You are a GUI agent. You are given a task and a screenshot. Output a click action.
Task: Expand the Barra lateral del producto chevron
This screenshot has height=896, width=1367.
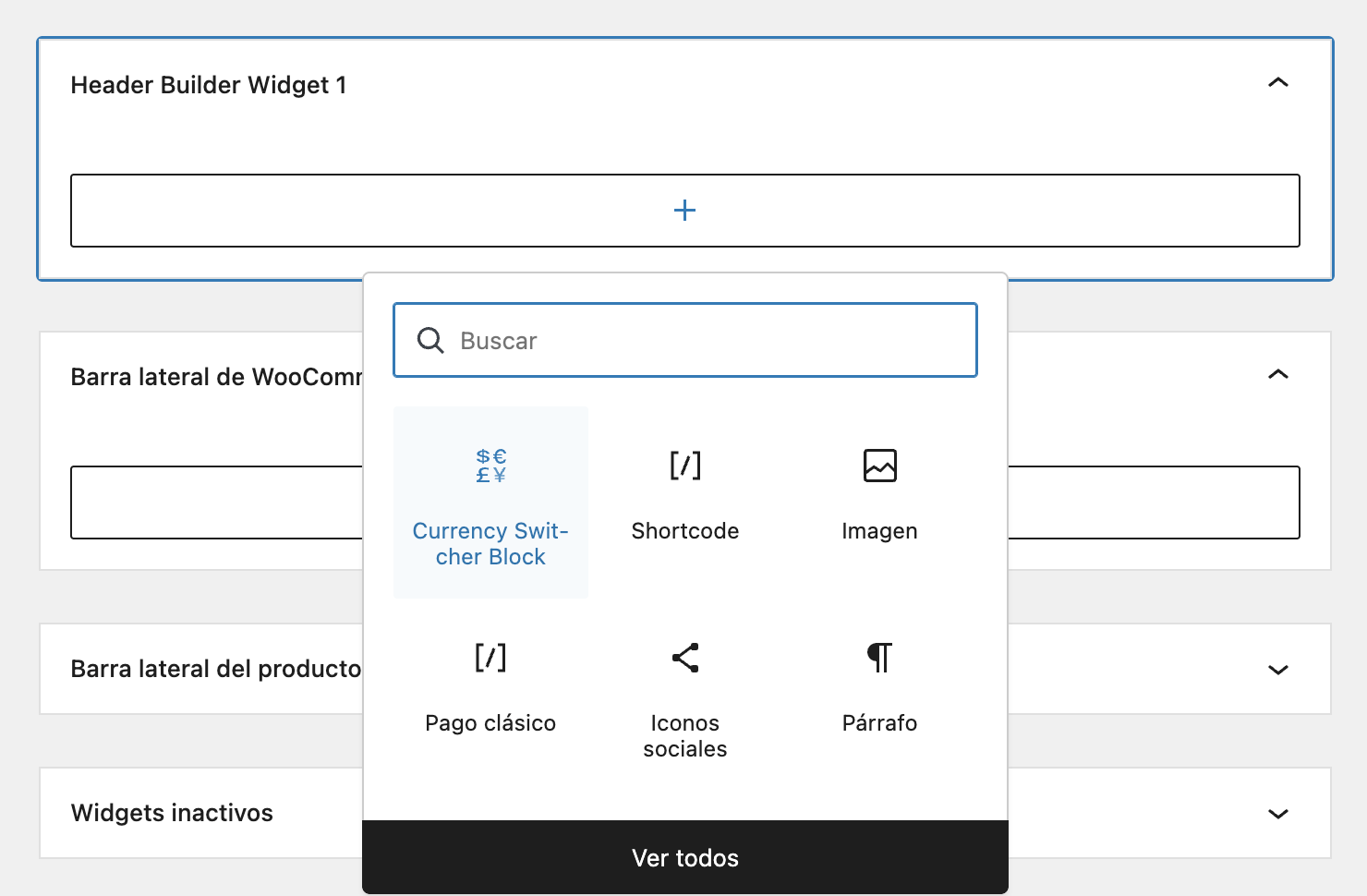click(1278, 670)
